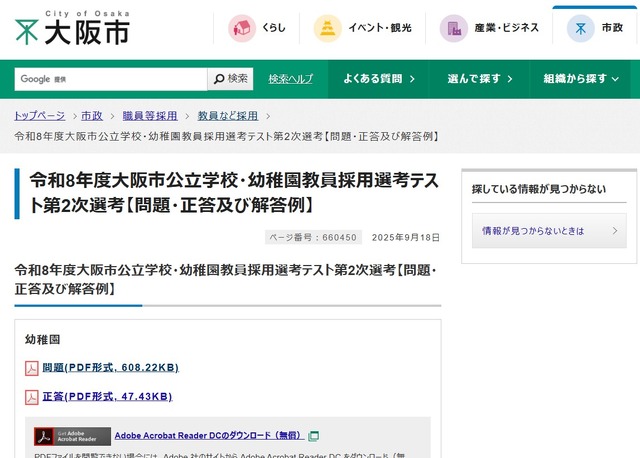
Task: Go to 教員など採用 breadcrumb link
Action: click(x=228, y=116)
